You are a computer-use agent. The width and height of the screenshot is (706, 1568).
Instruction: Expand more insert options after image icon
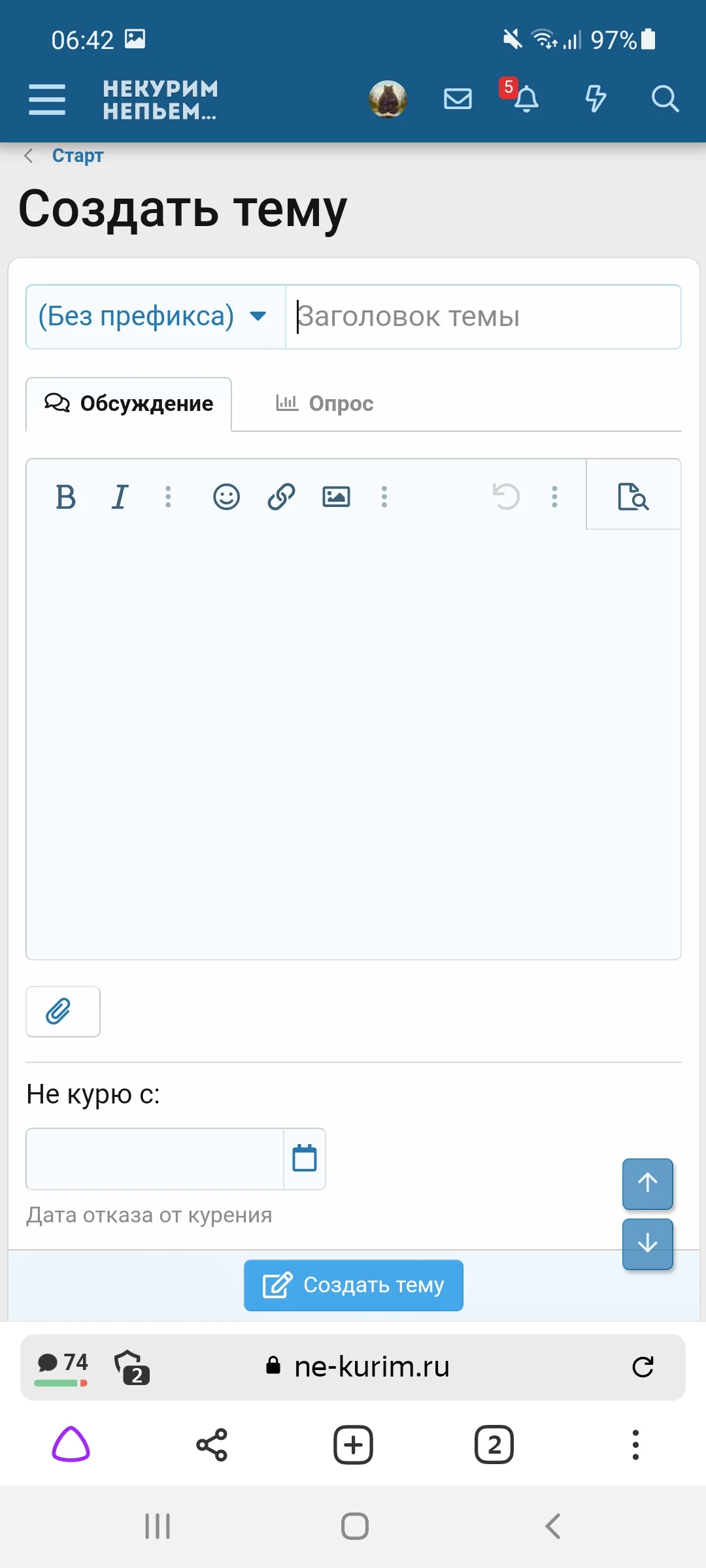[384, 497]
